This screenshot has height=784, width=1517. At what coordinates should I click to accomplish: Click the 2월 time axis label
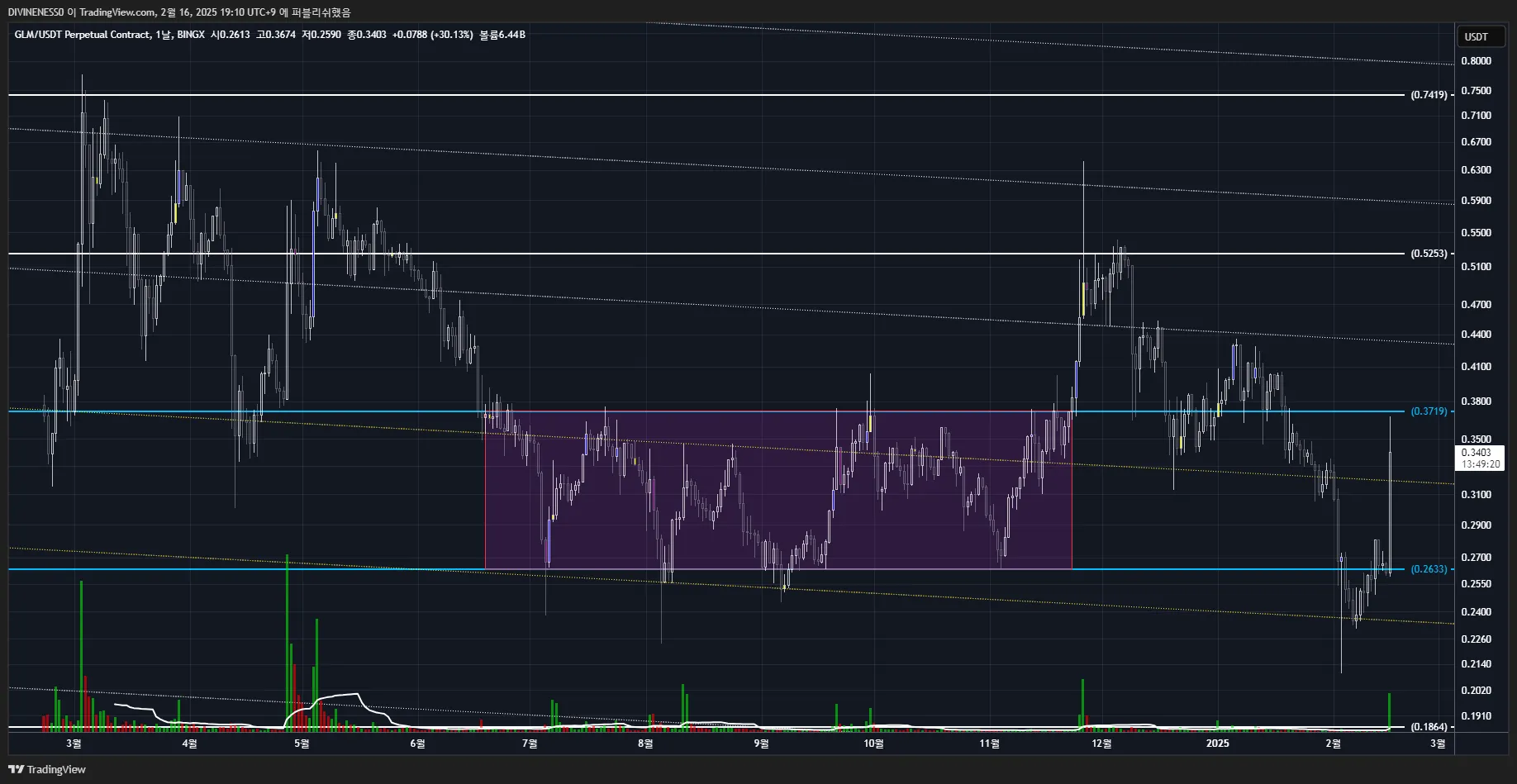point(1333,744)
